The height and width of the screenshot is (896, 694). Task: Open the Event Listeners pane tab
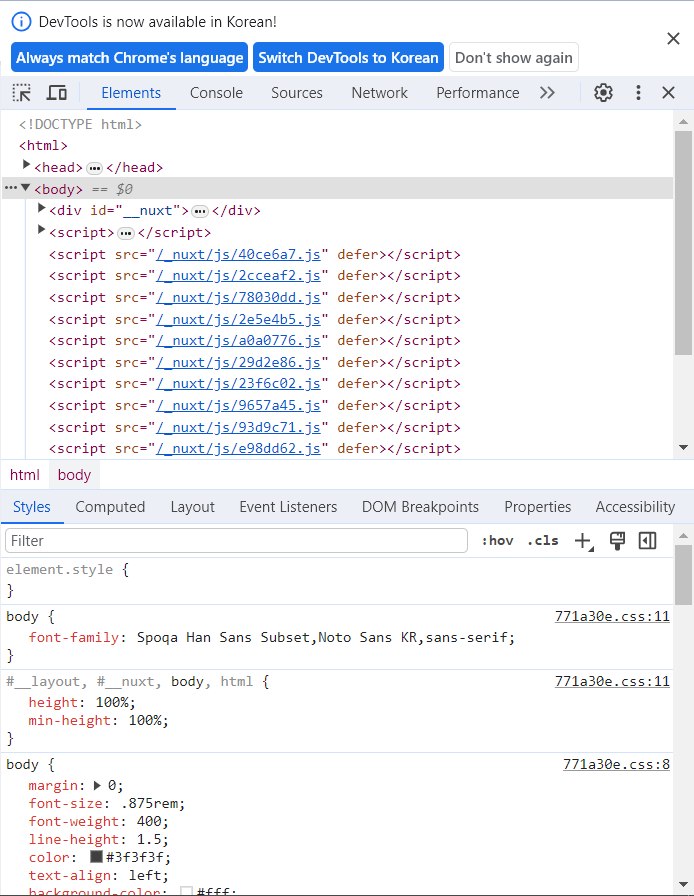288,507
